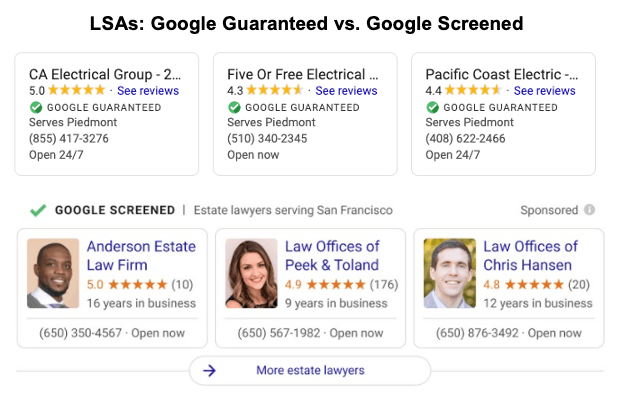Open the Anderson Estate Law Firm listing
The width and height of the screenshot is (622, 400).
pyautogui.click(x=141, y=256)
